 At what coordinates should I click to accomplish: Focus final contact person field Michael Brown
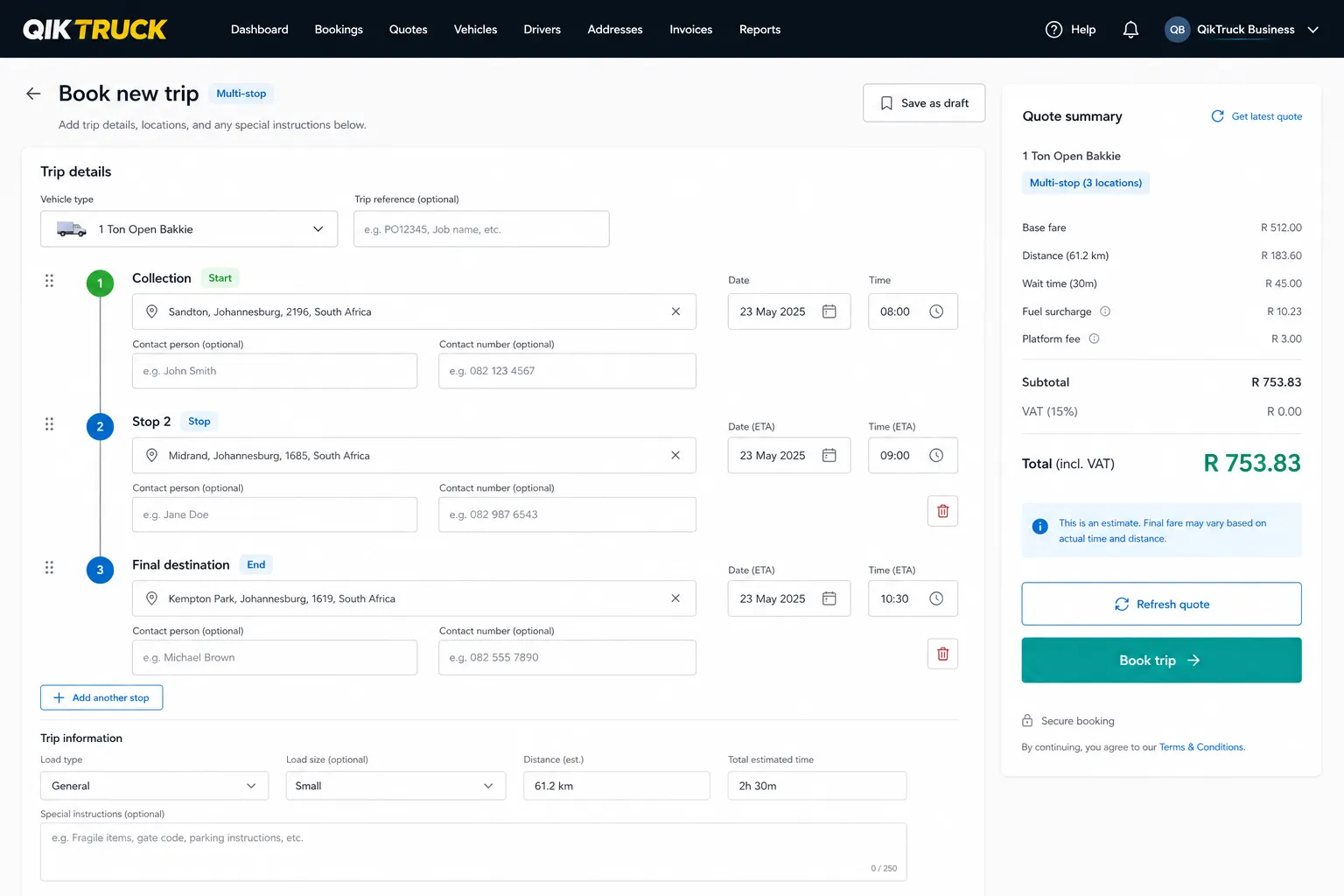pos(275,657)
